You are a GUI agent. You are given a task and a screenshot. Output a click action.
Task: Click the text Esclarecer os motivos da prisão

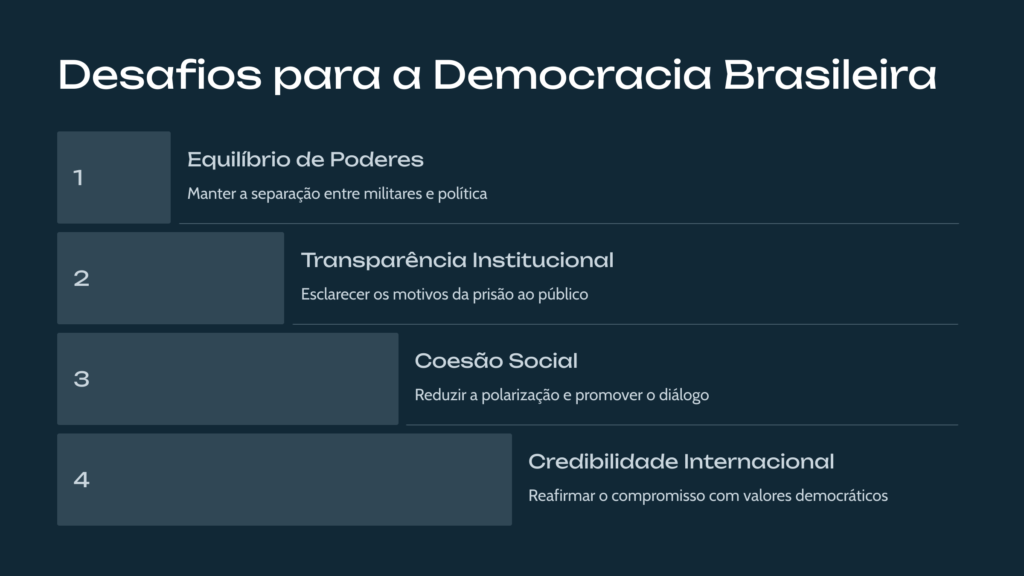point(444,295)
